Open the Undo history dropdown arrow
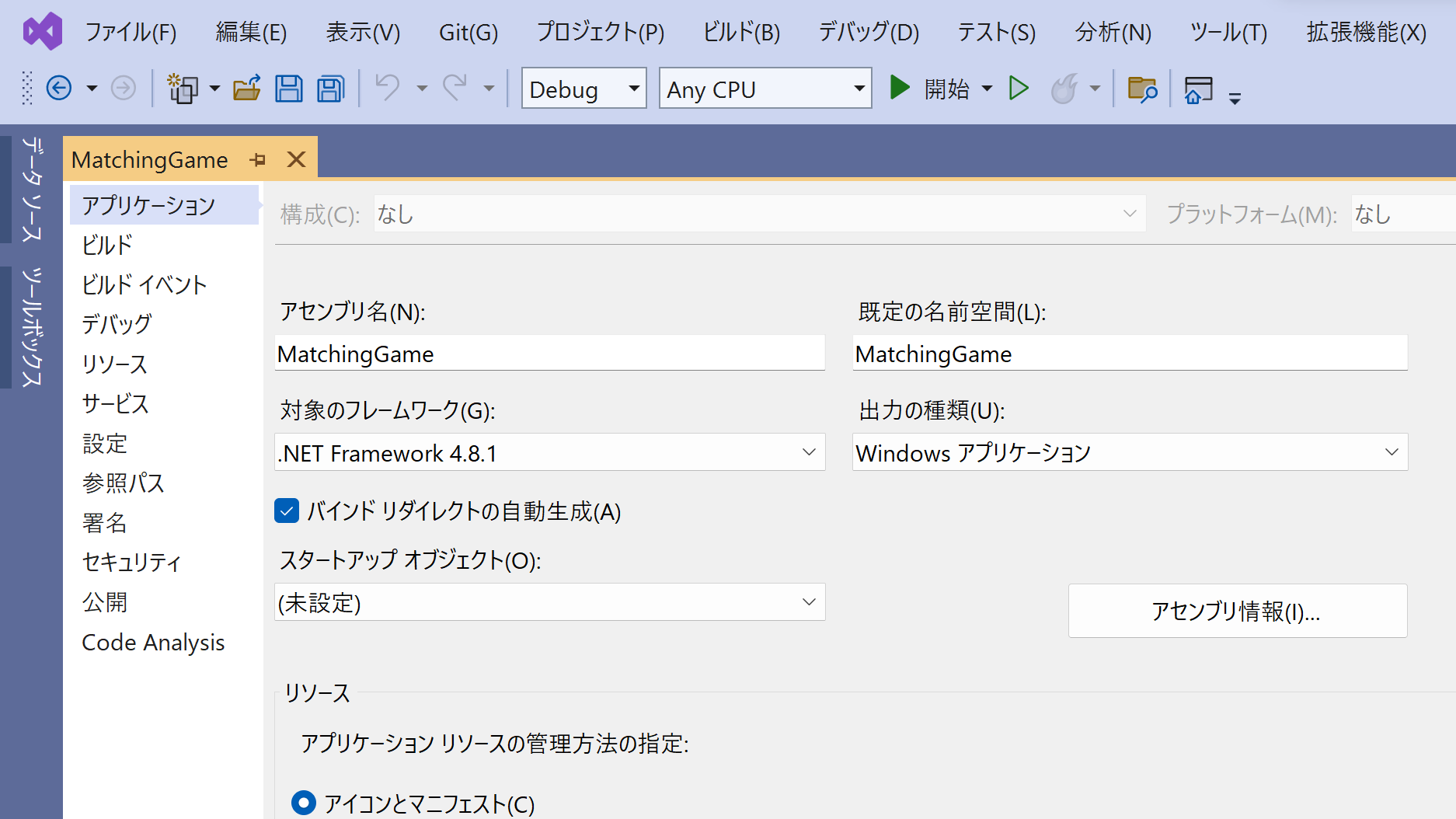 pyautogui.click(x=422, y=89)
